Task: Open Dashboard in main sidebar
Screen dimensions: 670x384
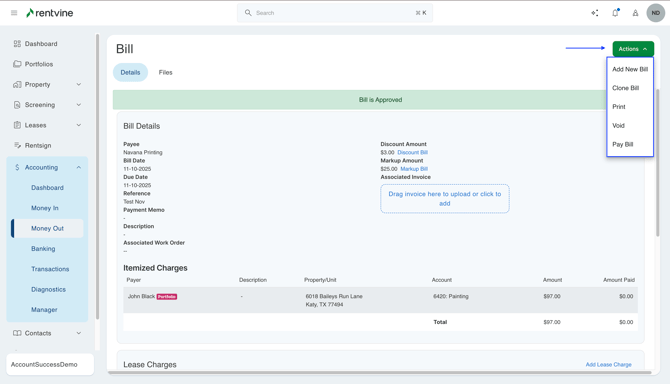Action: tap(41, 44)
